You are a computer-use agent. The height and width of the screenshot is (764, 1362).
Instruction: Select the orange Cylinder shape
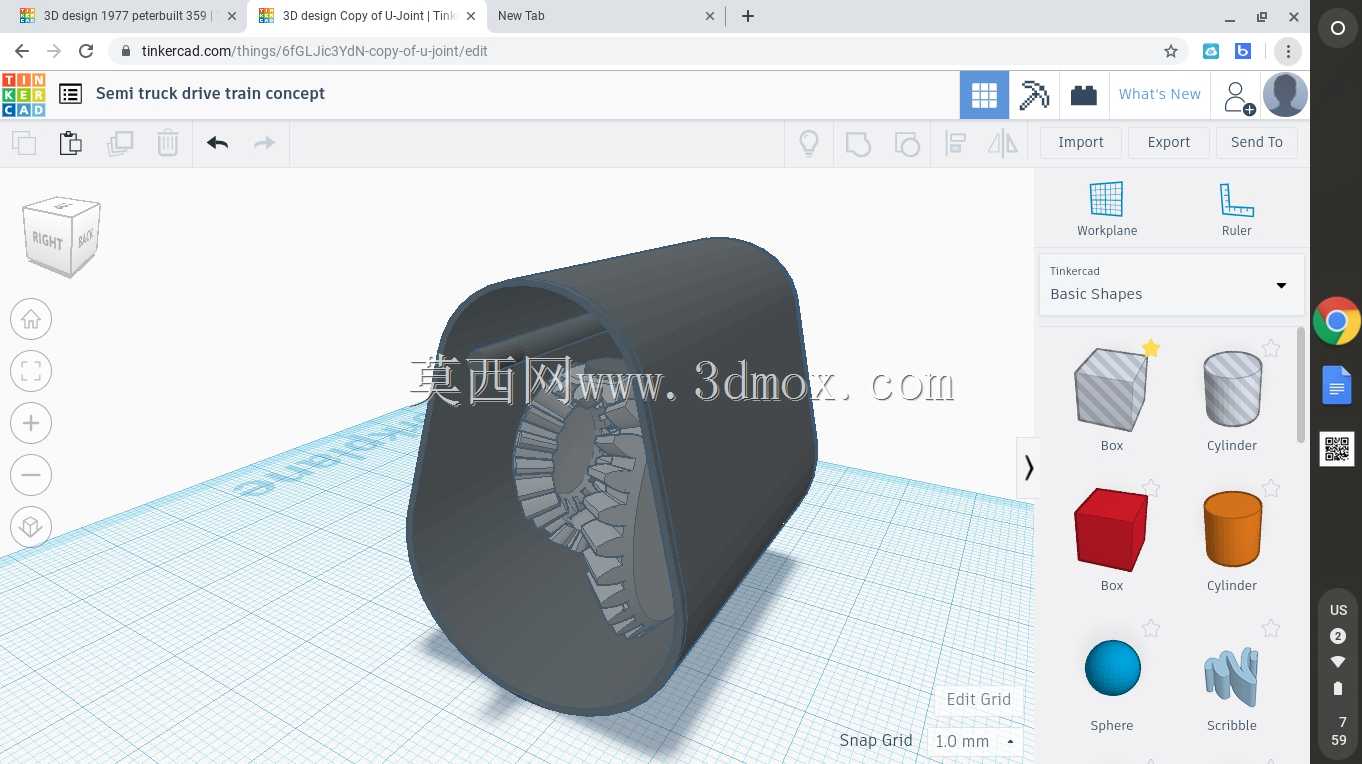tap(1231, 529)
